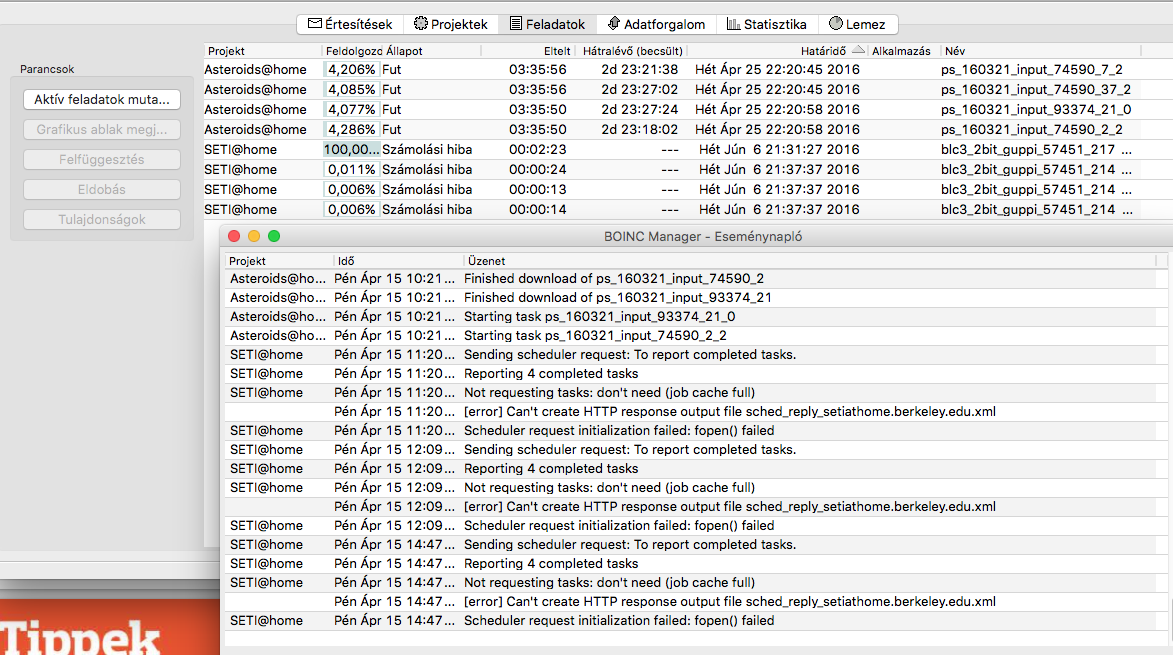Image resolution: width=1173 pixels, height=655 pixels.
Task: Select the 14:47 HTTP response error log entry
Action: (691, 602)
